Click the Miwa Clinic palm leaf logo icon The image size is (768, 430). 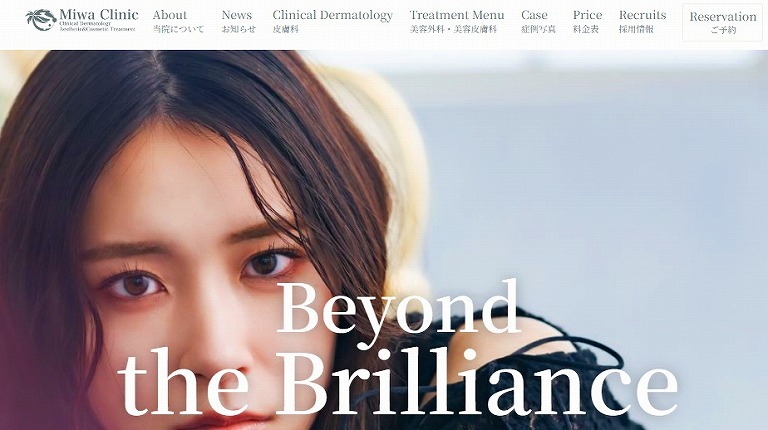(x=41, y=20)
